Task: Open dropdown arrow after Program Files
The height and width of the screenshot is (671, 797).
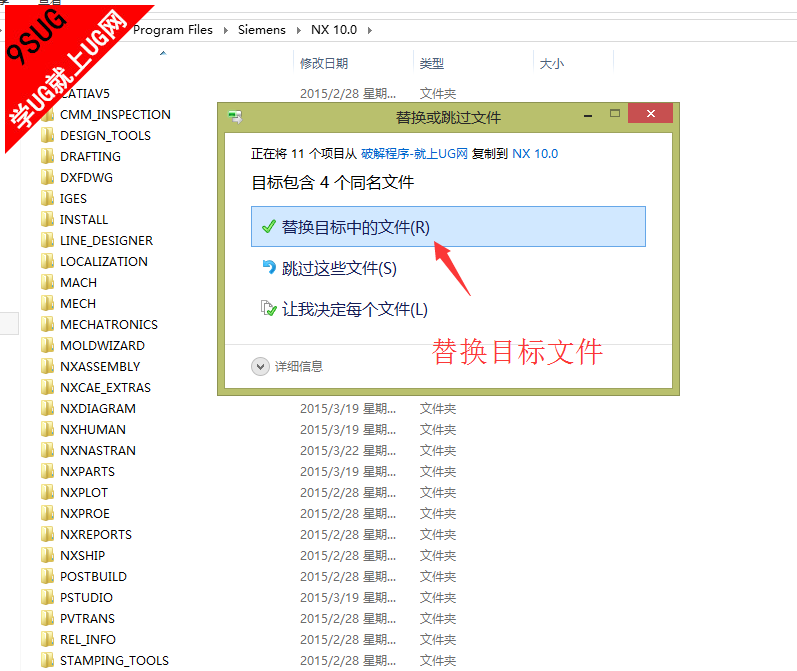Action: pos(226,30)
